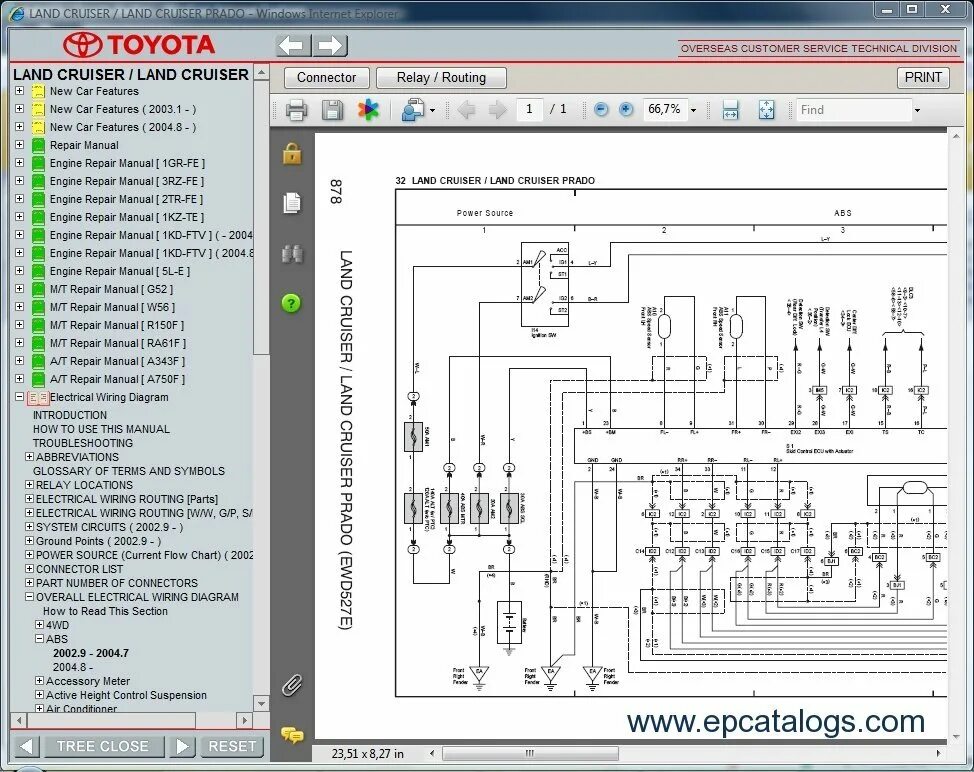The image size is (974, 772).
Task: Open the collaborate icon dropdown arrow
Action: [x=432, y=111]
